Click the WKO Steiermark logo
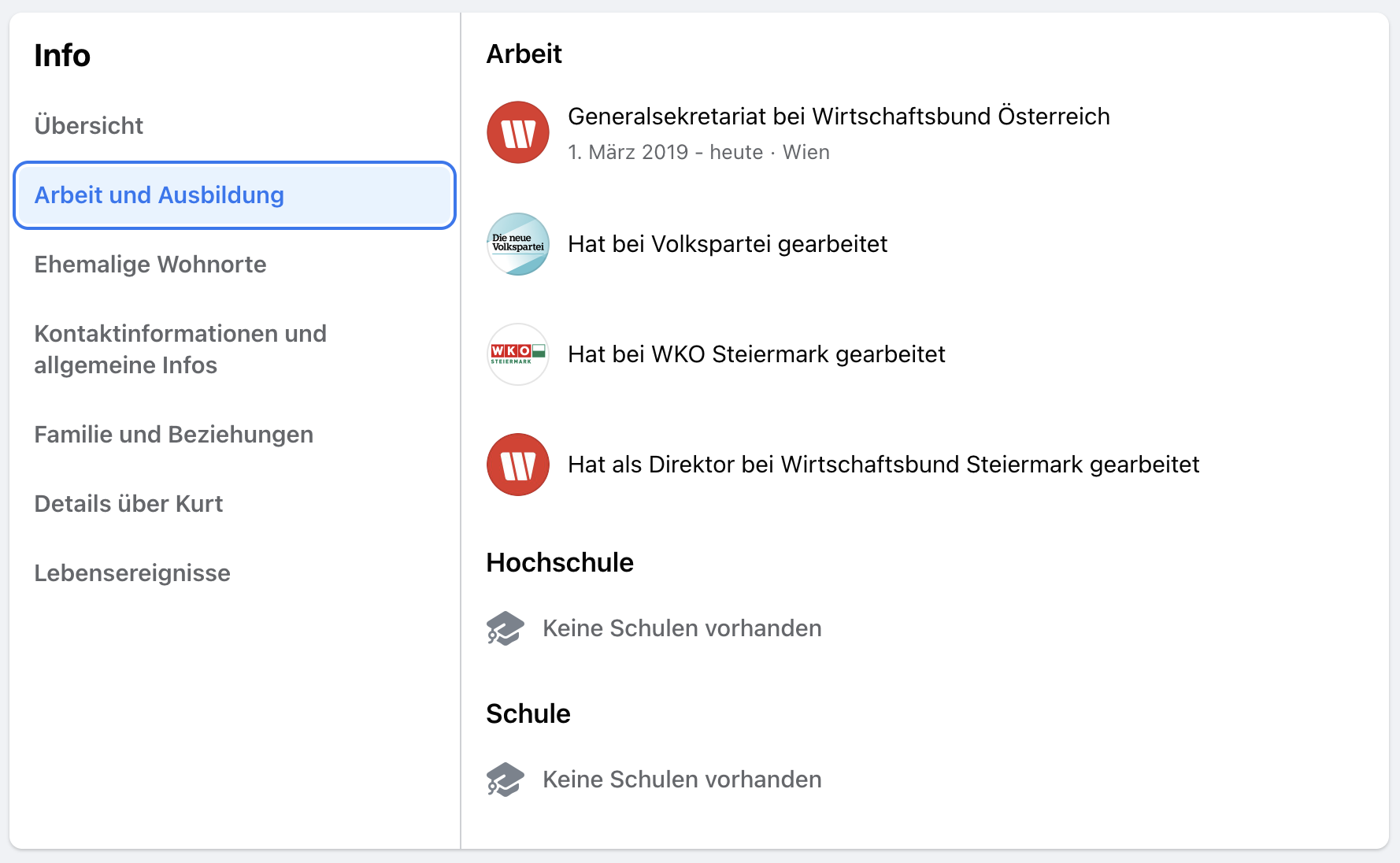The width and height of the screenshot is (1400, 863). 518,354
